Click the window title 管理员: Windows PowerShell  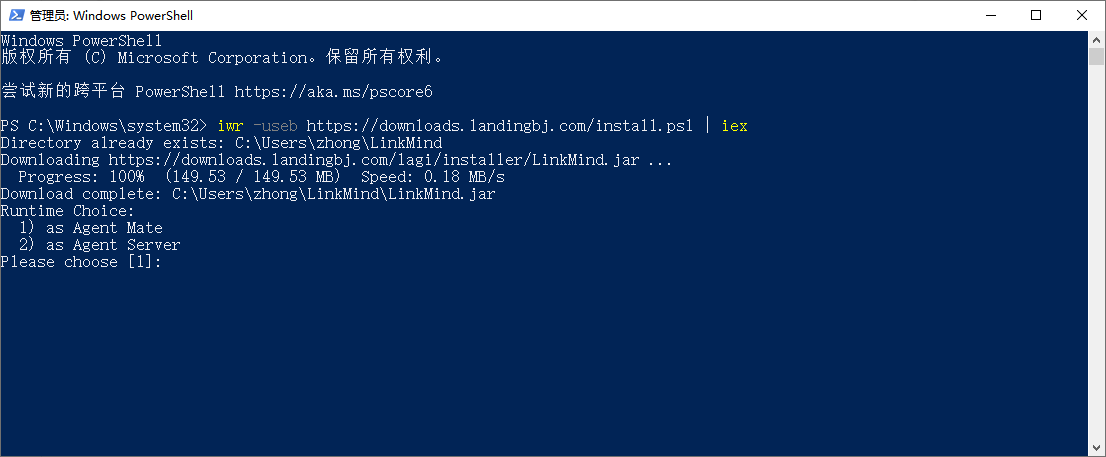tap(111, 15)
